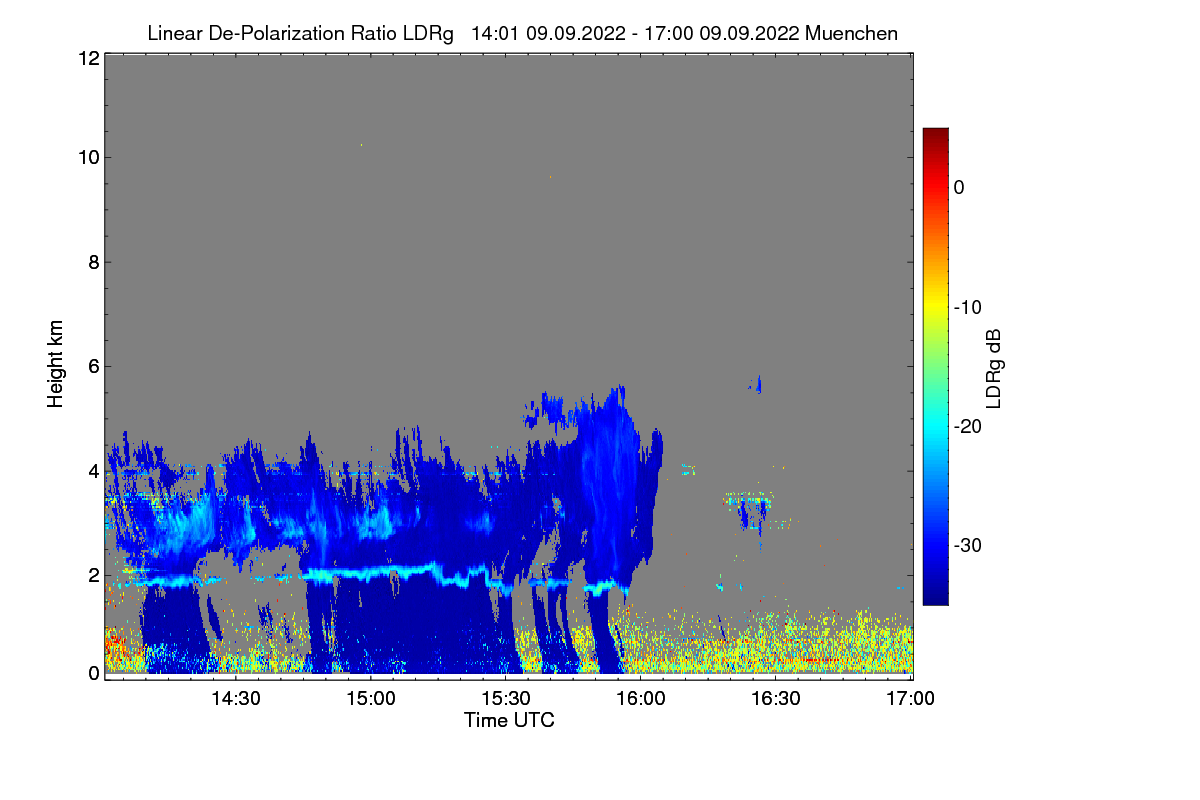The height and width of the screenshot is (800, 1200).
Task: Click the '4' height tick label
Action: [x=92, y=470]
